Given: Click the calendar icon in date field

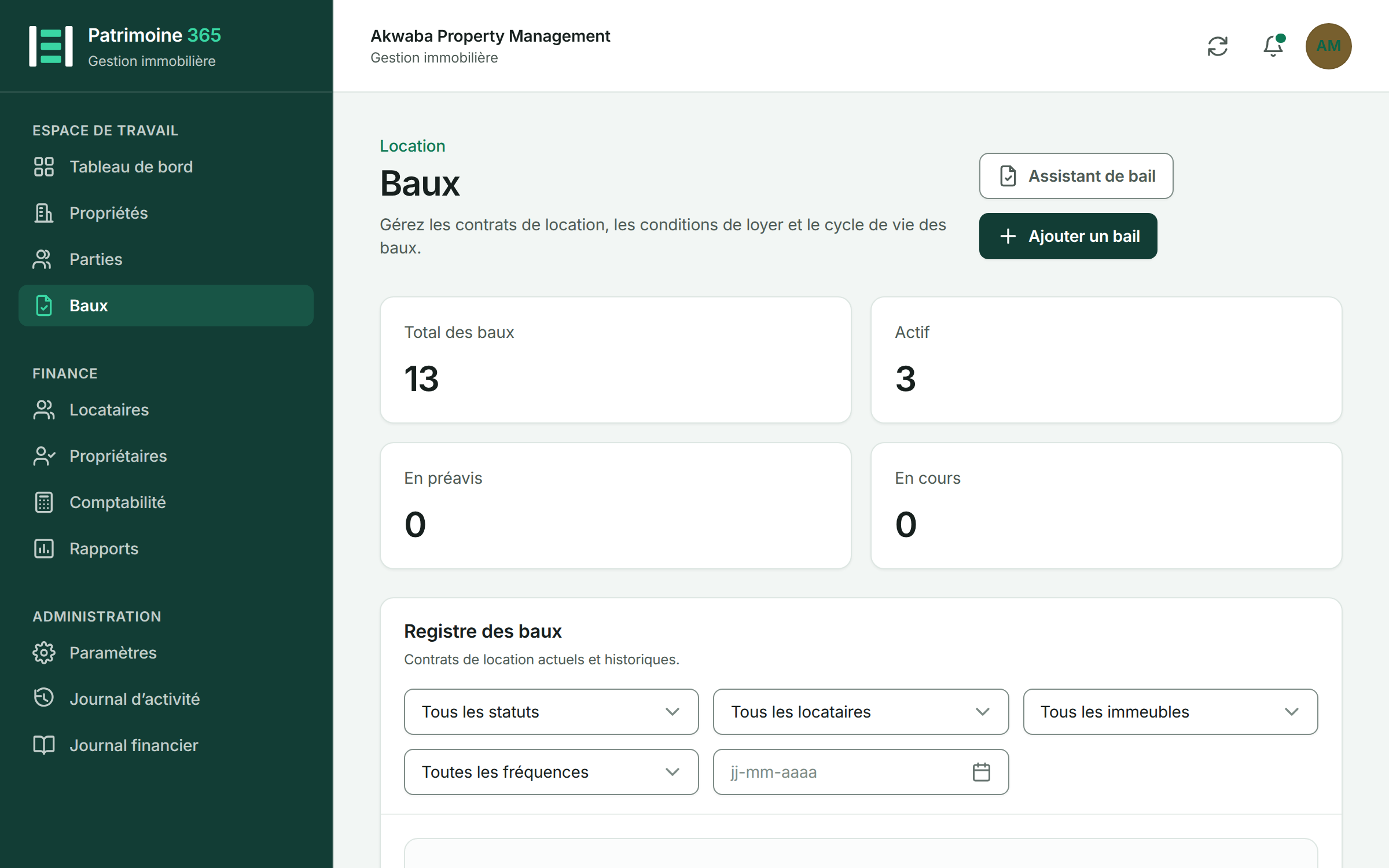Looking at the screenshot, I should [981, 772].
